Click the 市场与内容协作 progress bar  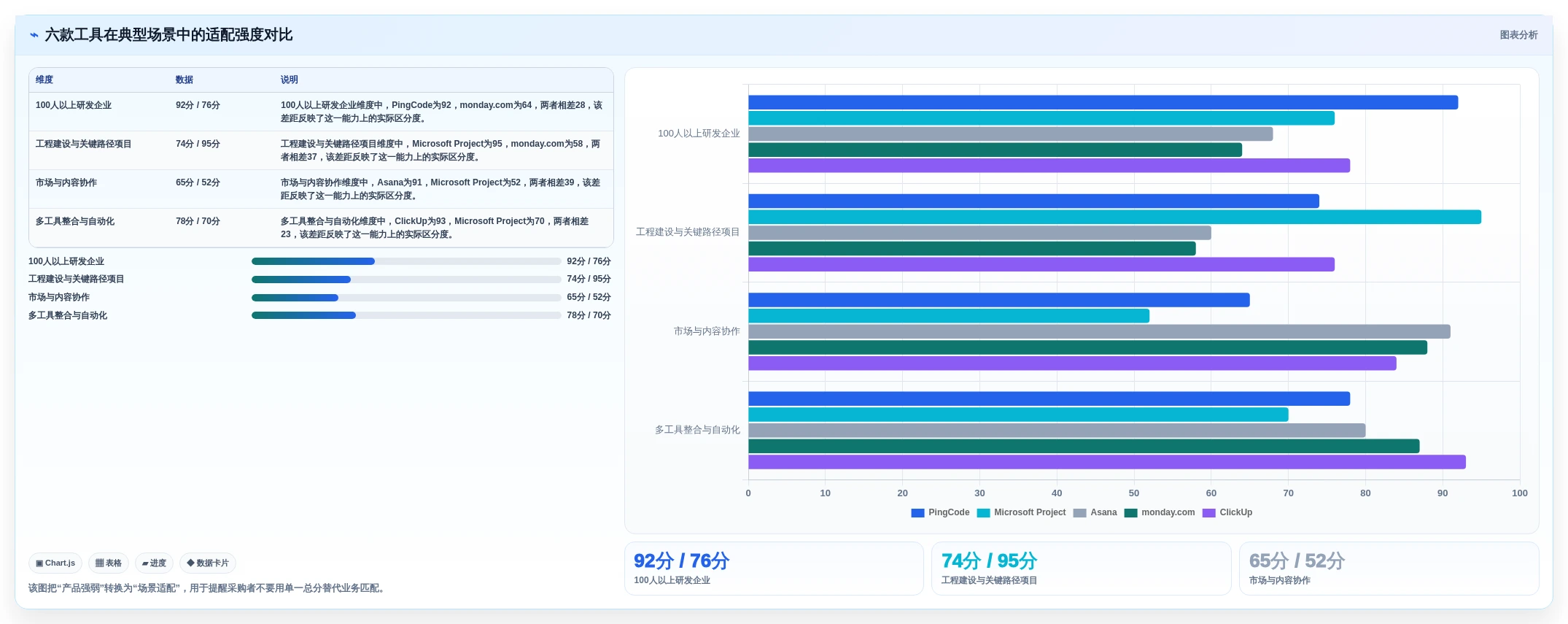[x=406, y=298]
